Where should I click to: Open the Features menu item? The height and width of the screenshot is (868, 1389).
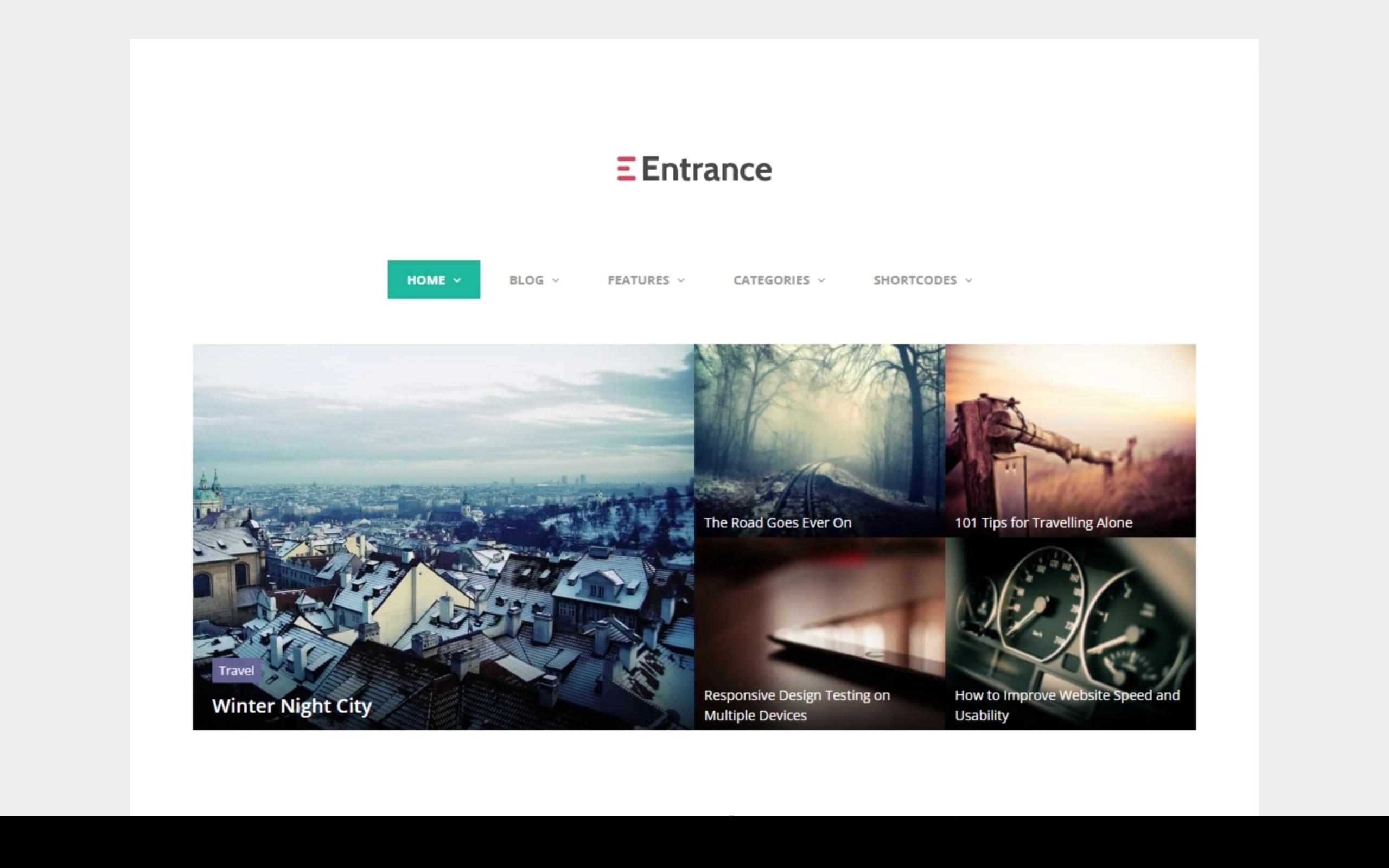point(638,280)
